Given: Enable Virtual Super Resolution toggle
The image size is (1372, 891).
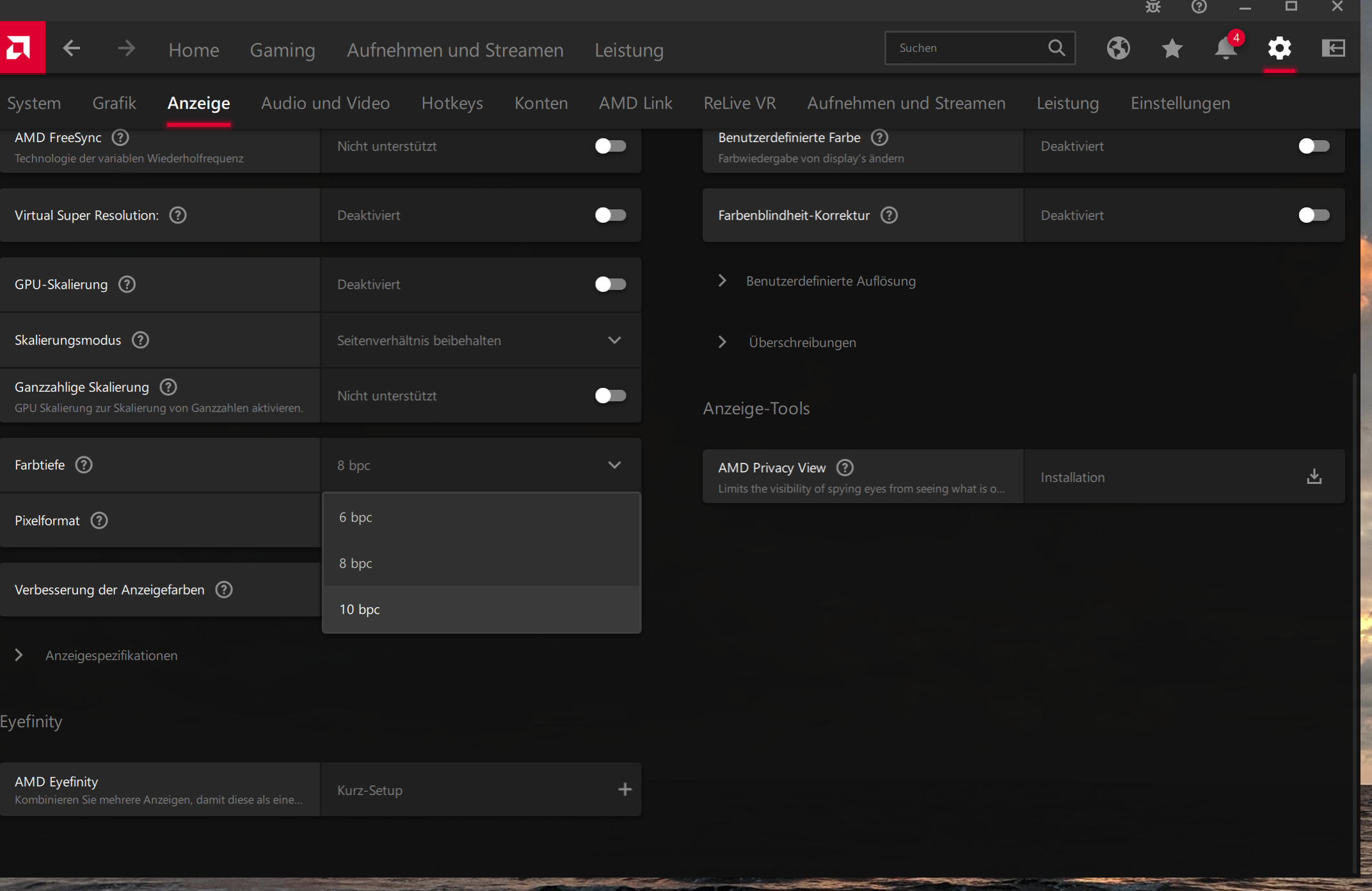Looking at the screenshot, I should coord(610,215).
